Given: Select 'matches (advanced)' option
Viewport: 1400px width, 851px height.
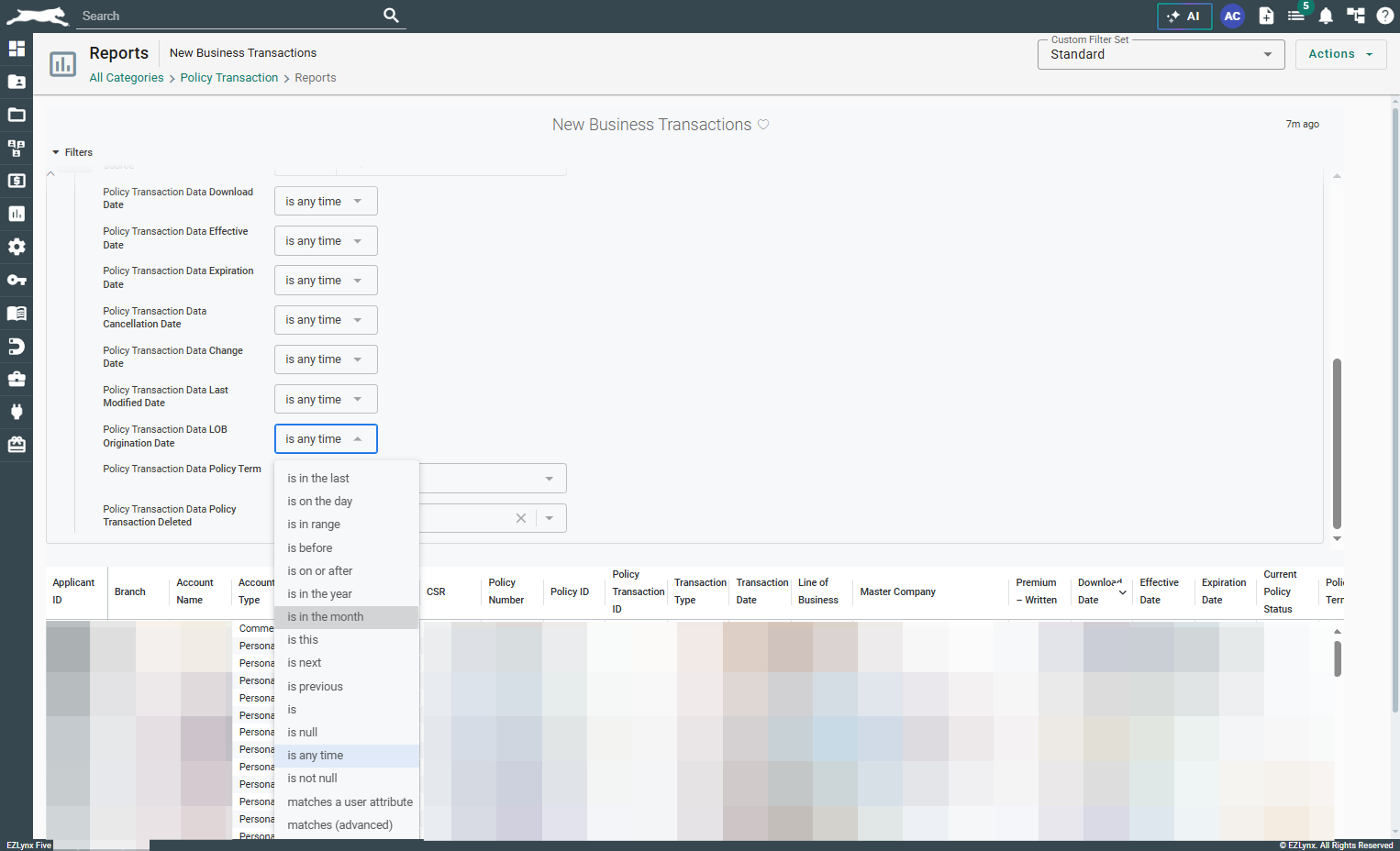Looking at the screenshot, I should pyautogui.click(x=347, y=825).
